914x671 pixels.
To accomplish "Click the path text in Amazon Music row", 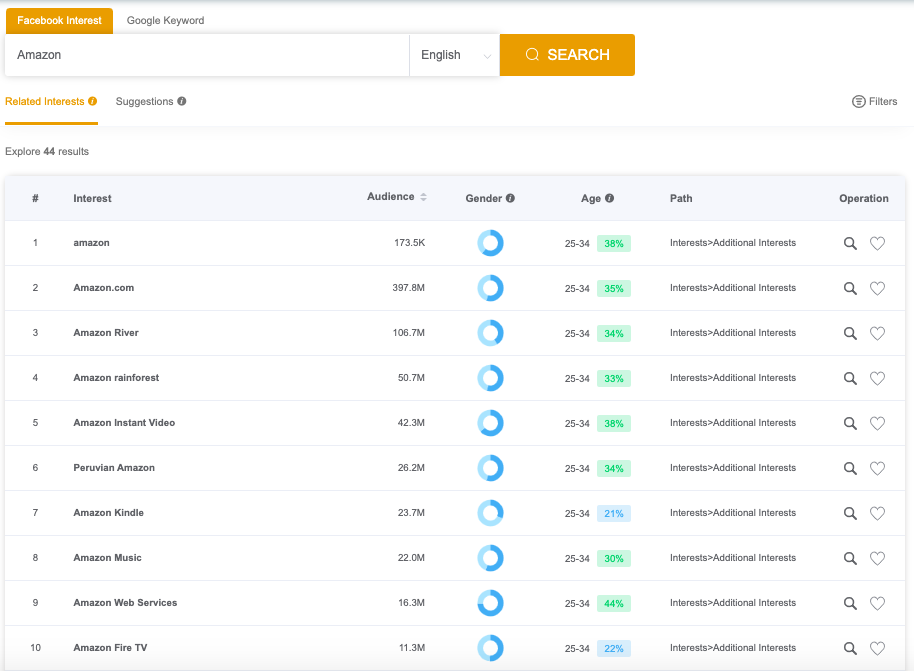I will [x=733, y=558].
